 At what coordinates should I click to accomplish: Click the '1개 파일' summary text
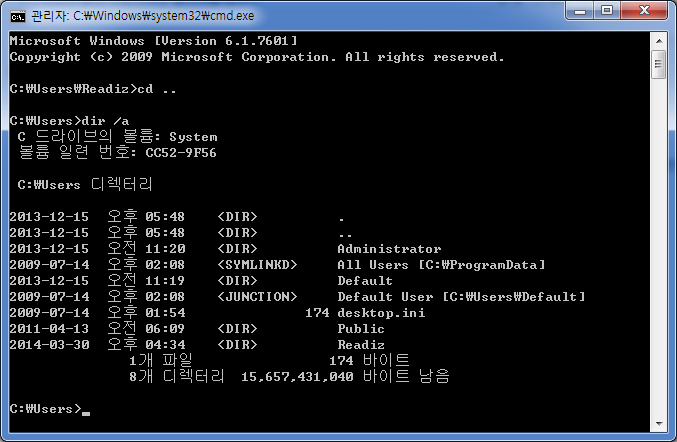tap(161, 360)
